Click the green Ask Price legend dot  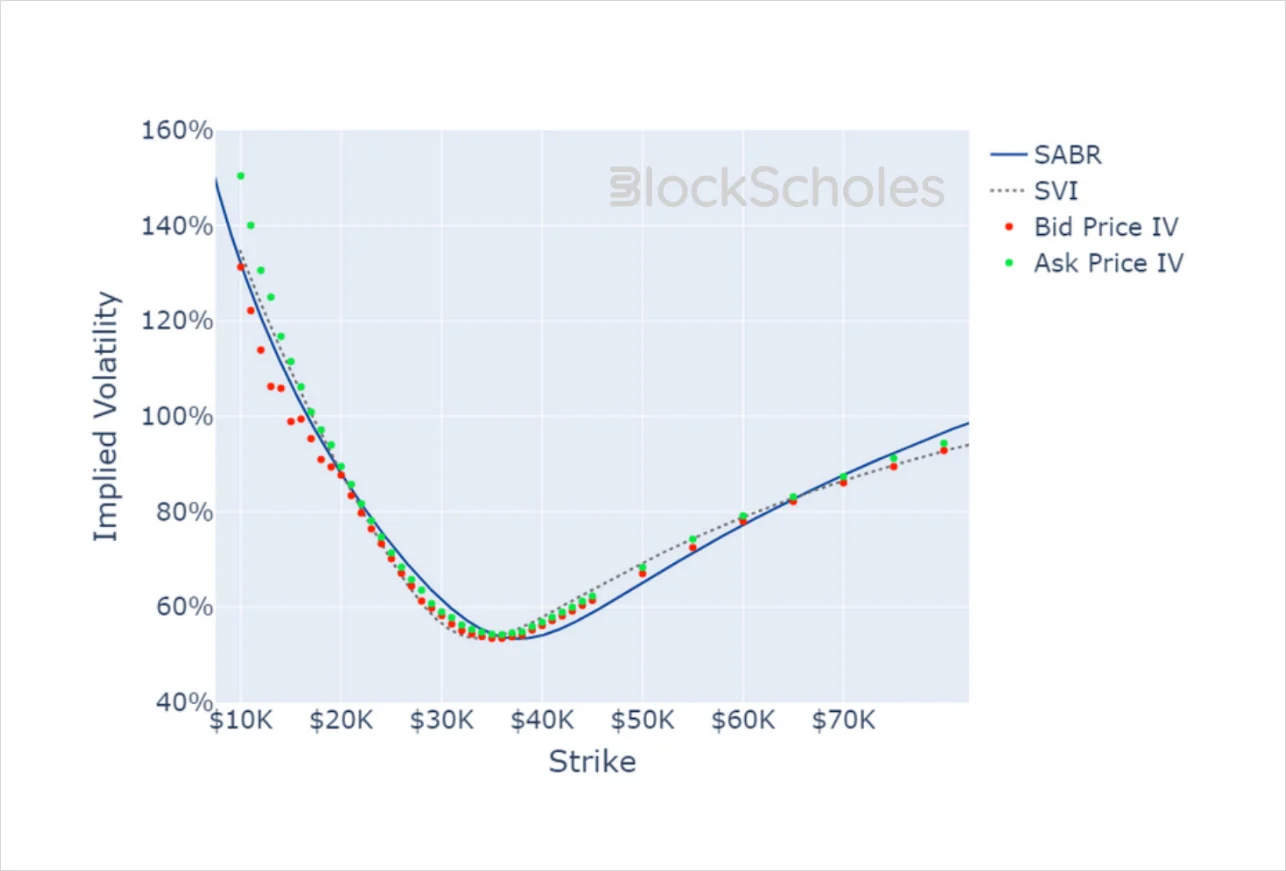1008,263
